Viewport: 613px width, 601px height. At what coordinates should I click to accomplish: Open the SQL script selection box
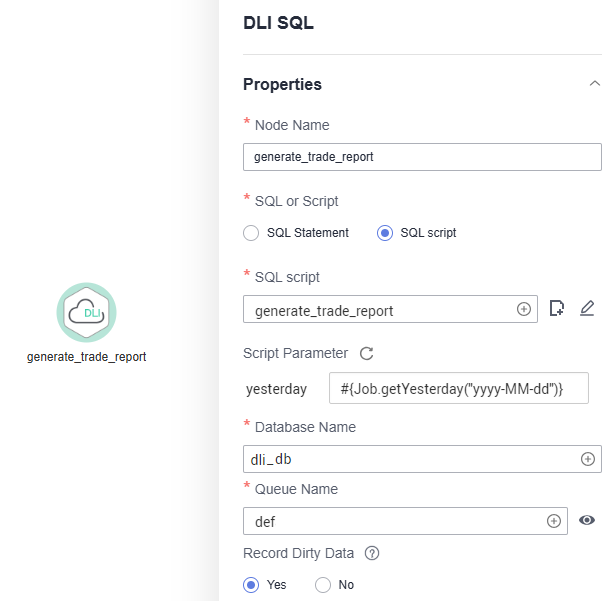click(x=390, y=309)
